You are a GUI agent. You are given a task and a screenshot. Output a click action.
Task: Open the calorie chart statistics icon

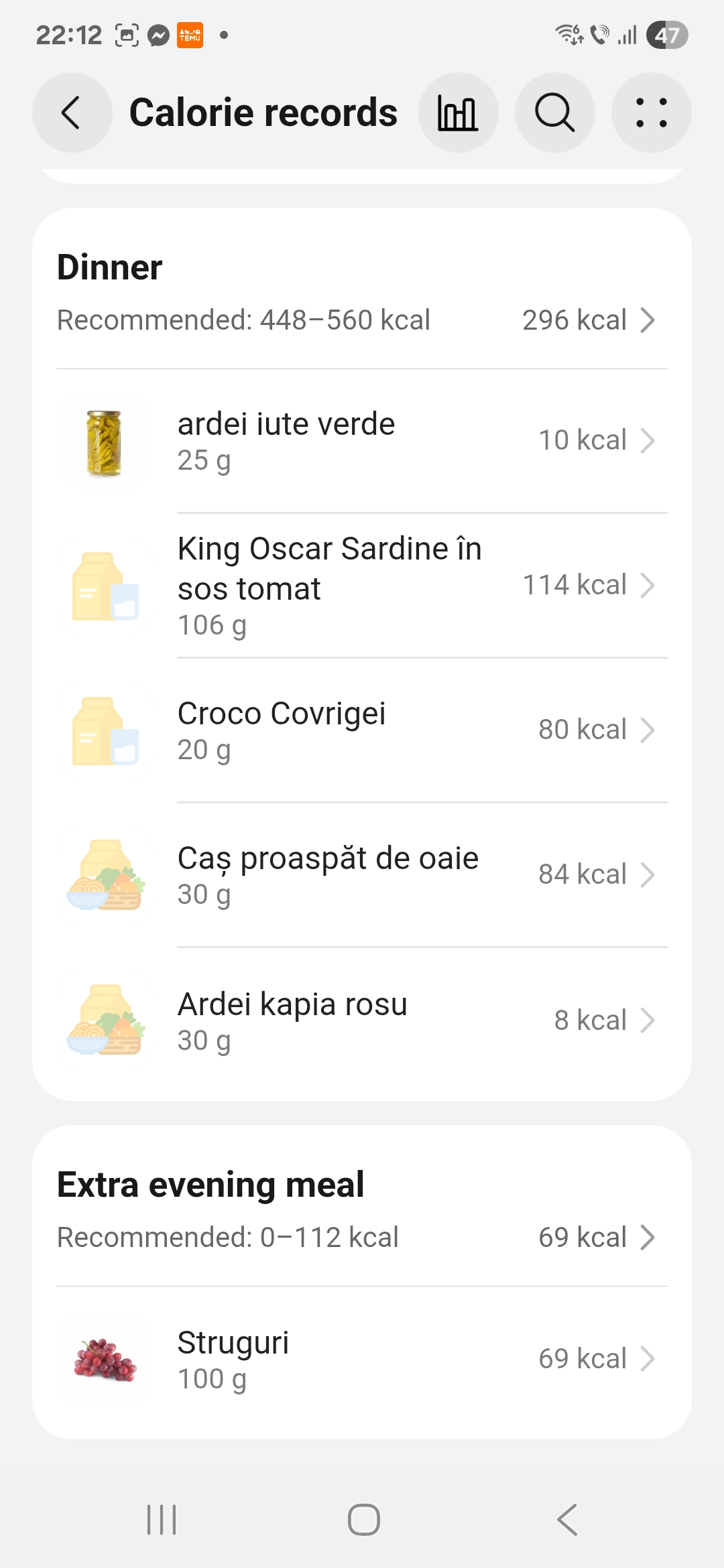pyautogui.click(x=458, y=113)
